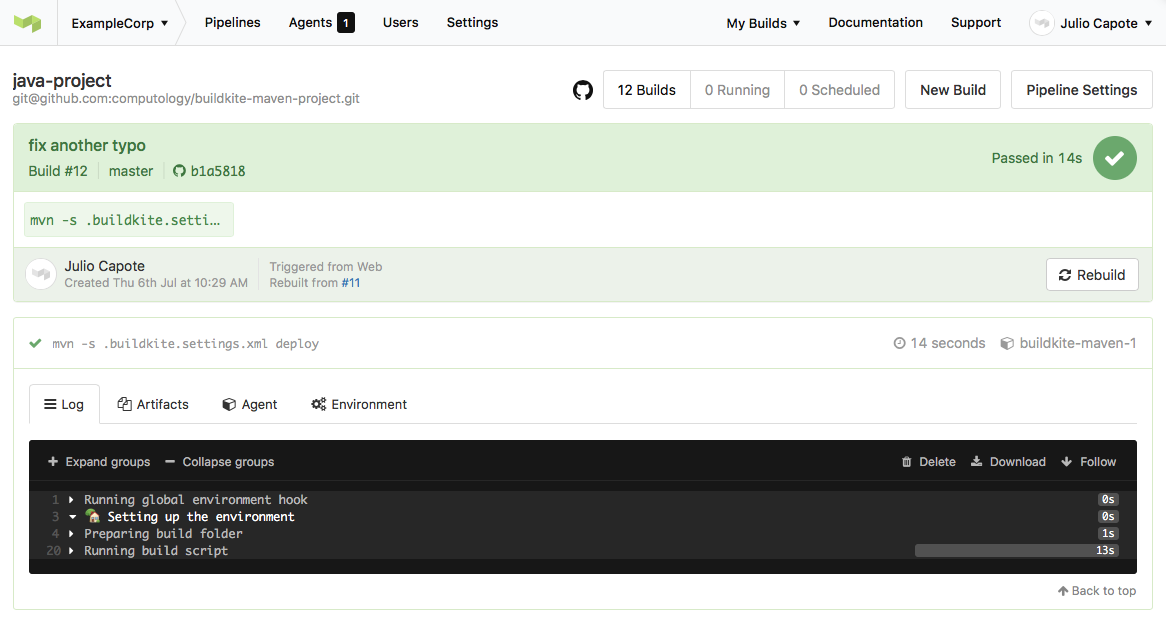This screenshot has width=1166, height=628.
Task: Click Back to top link
Action: coord(1097,591)
